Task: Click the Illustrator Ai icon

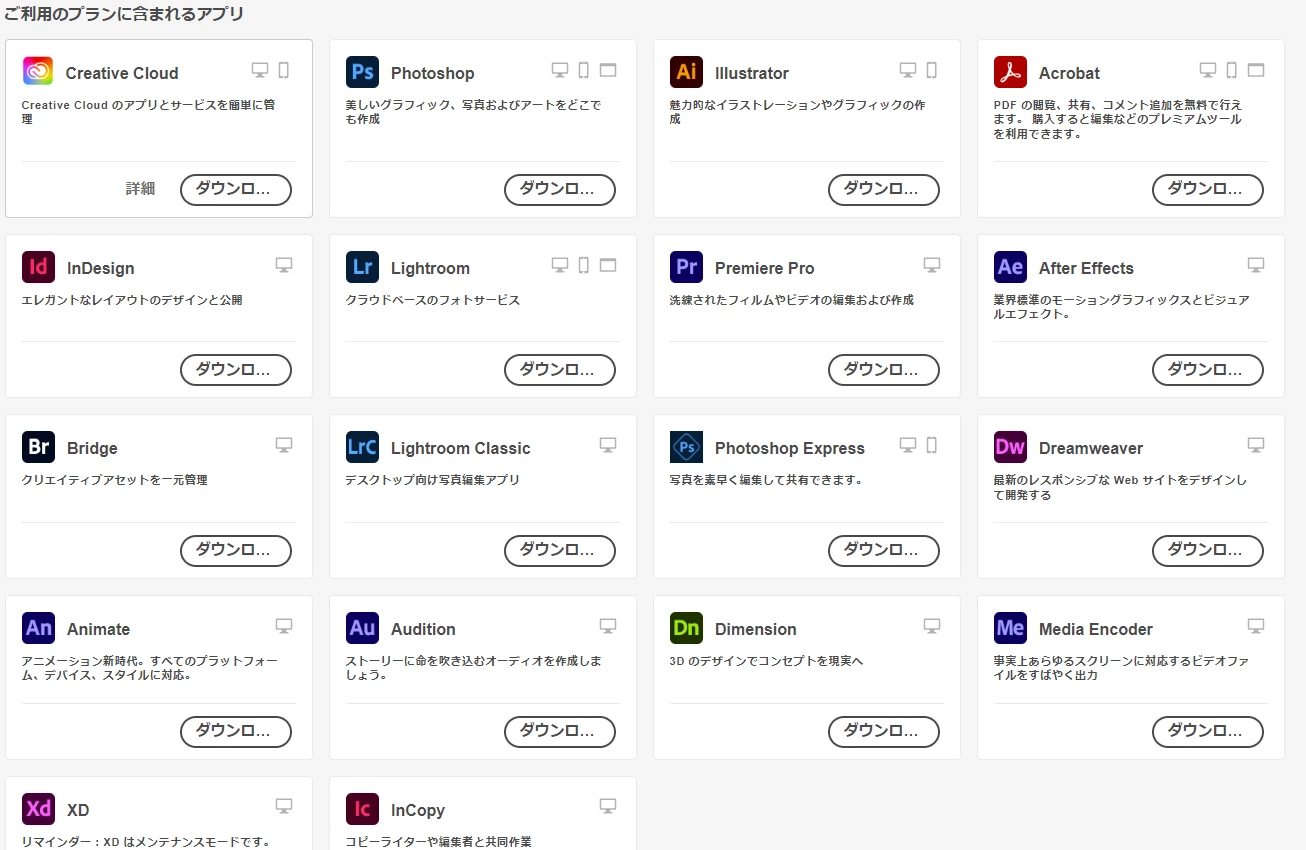Action: (x=686, y=72)
